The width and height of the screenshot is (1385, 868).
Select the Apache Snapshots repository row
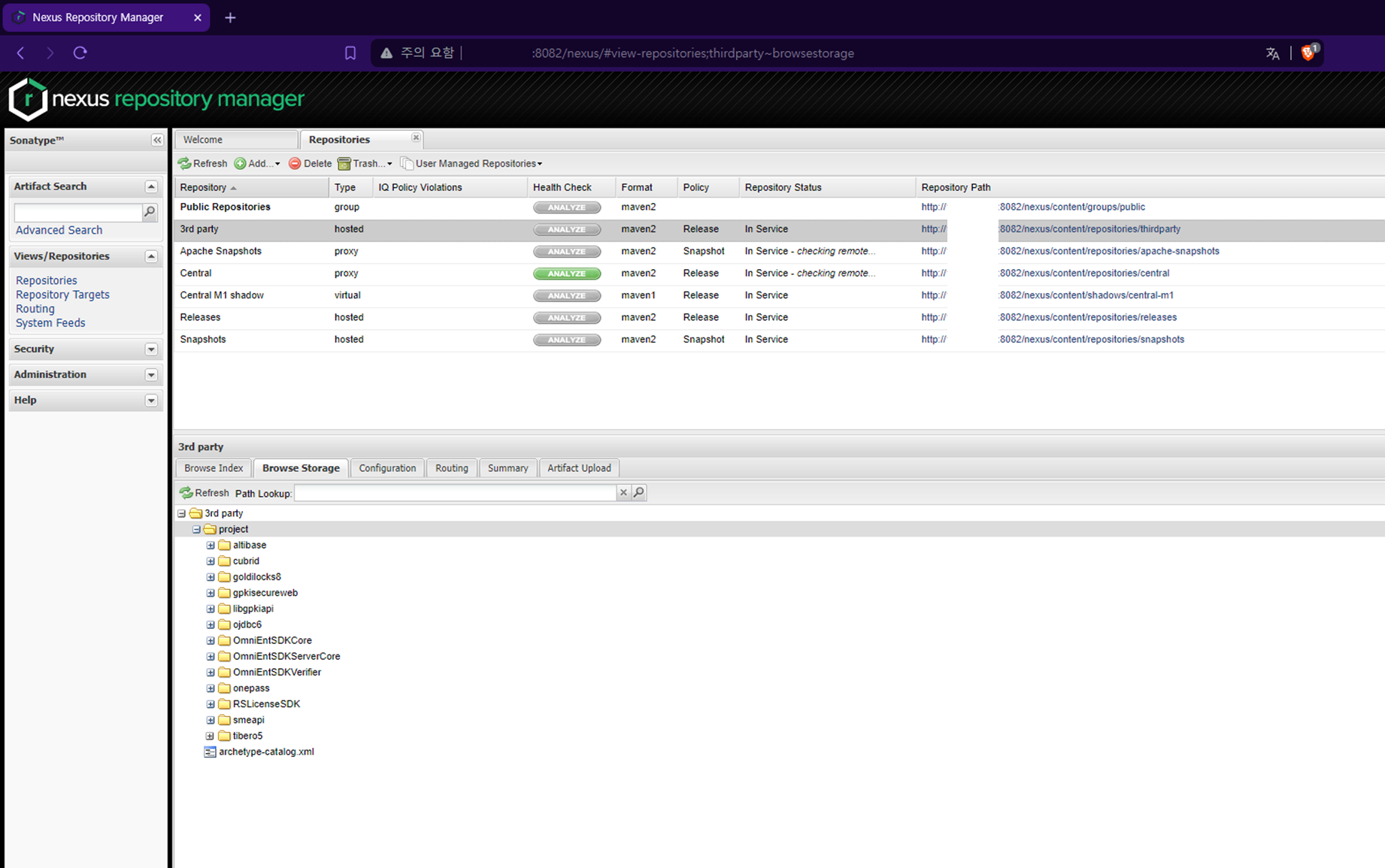coord(779,251)
